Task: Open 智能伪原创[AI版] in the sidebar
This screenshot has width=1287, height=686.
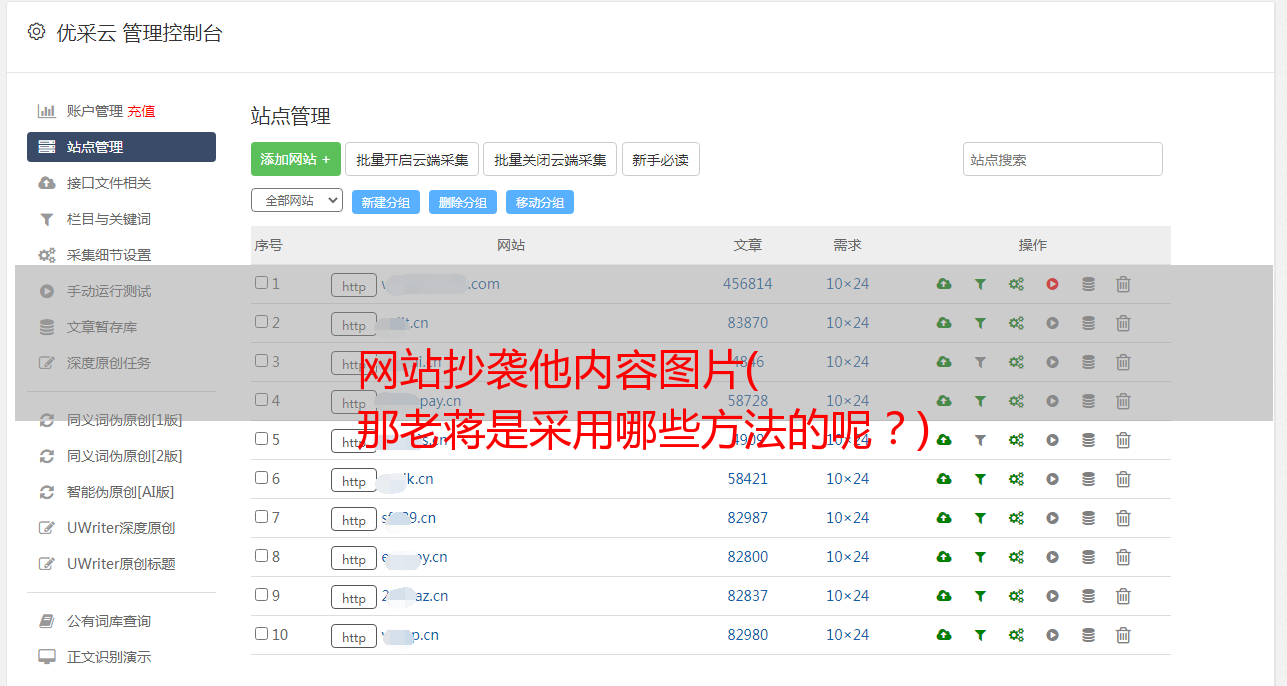Action: (x=121, y=492)
